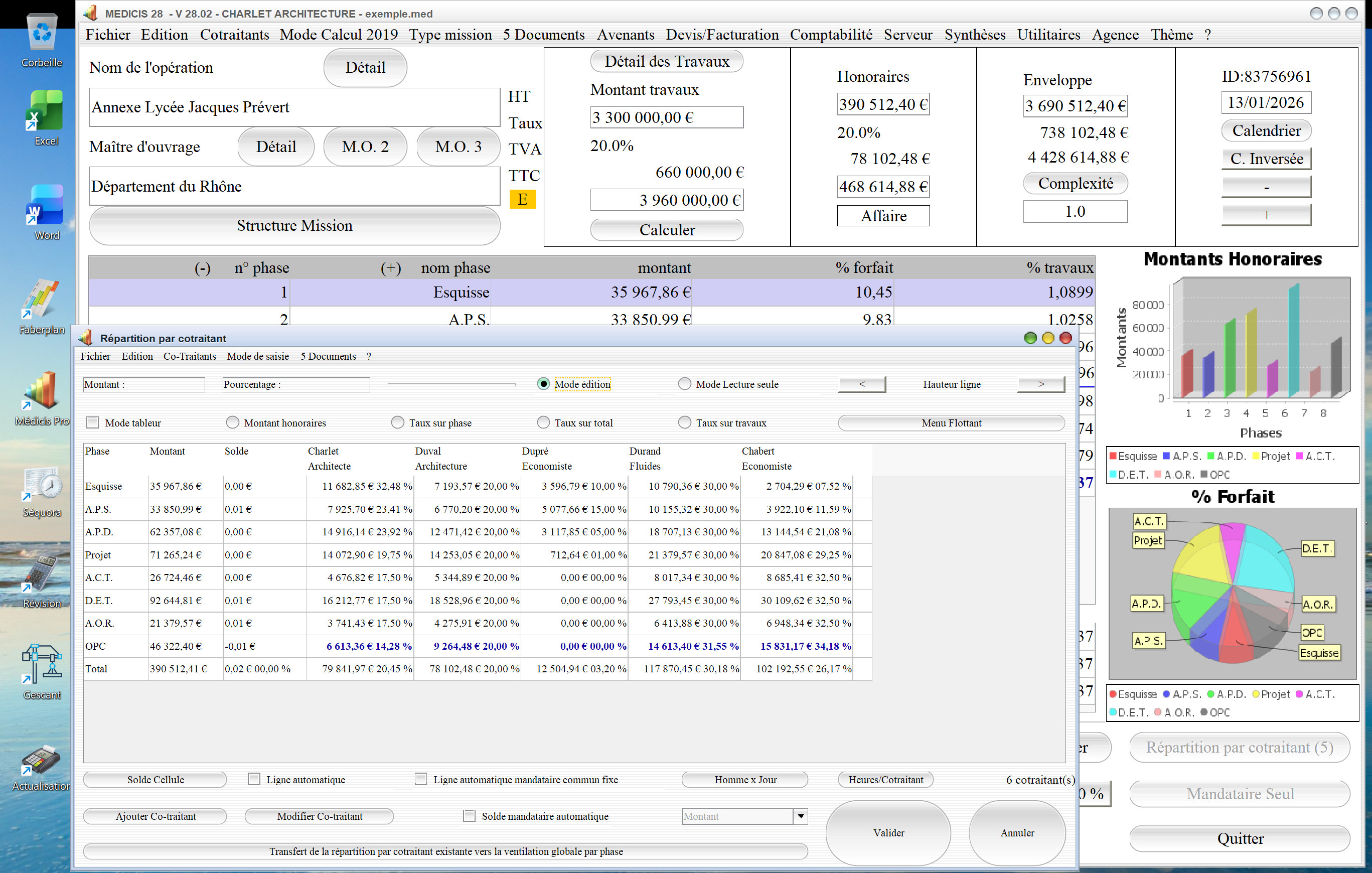Open the Devis/Facturation menu in MEDICIS
The image size is (1372, 873).
tap(722, 35)
